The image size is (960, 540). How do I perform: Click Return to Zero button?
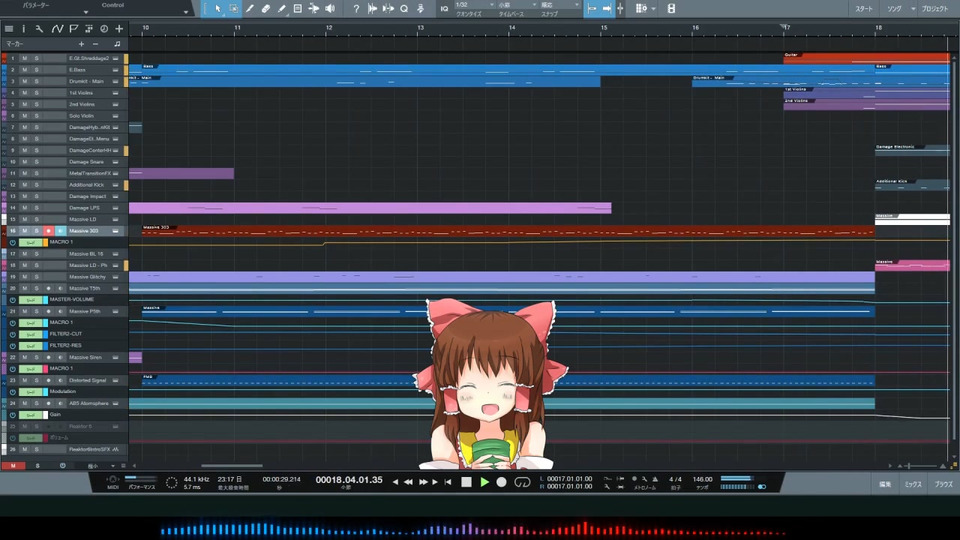tap(448, 482)
